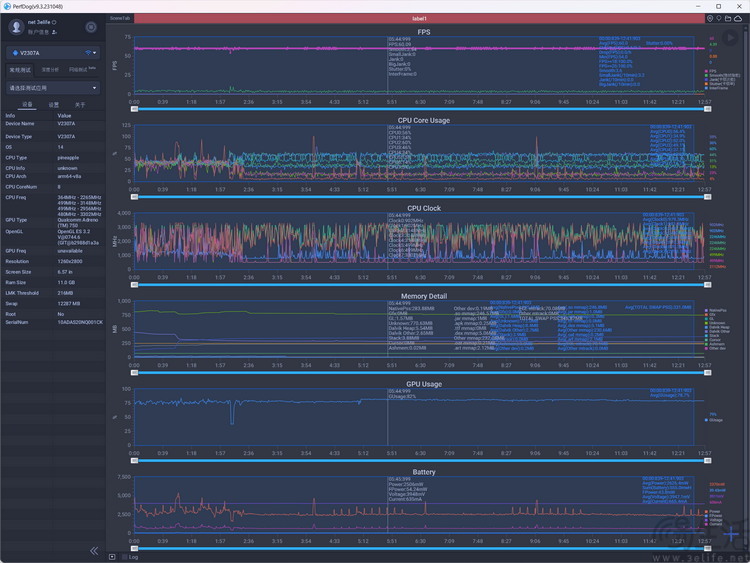Switch to the 网络测试 beta tab
Image resolution: width=750 pixels, height=563 pixels.
click(x=82, y=70)
